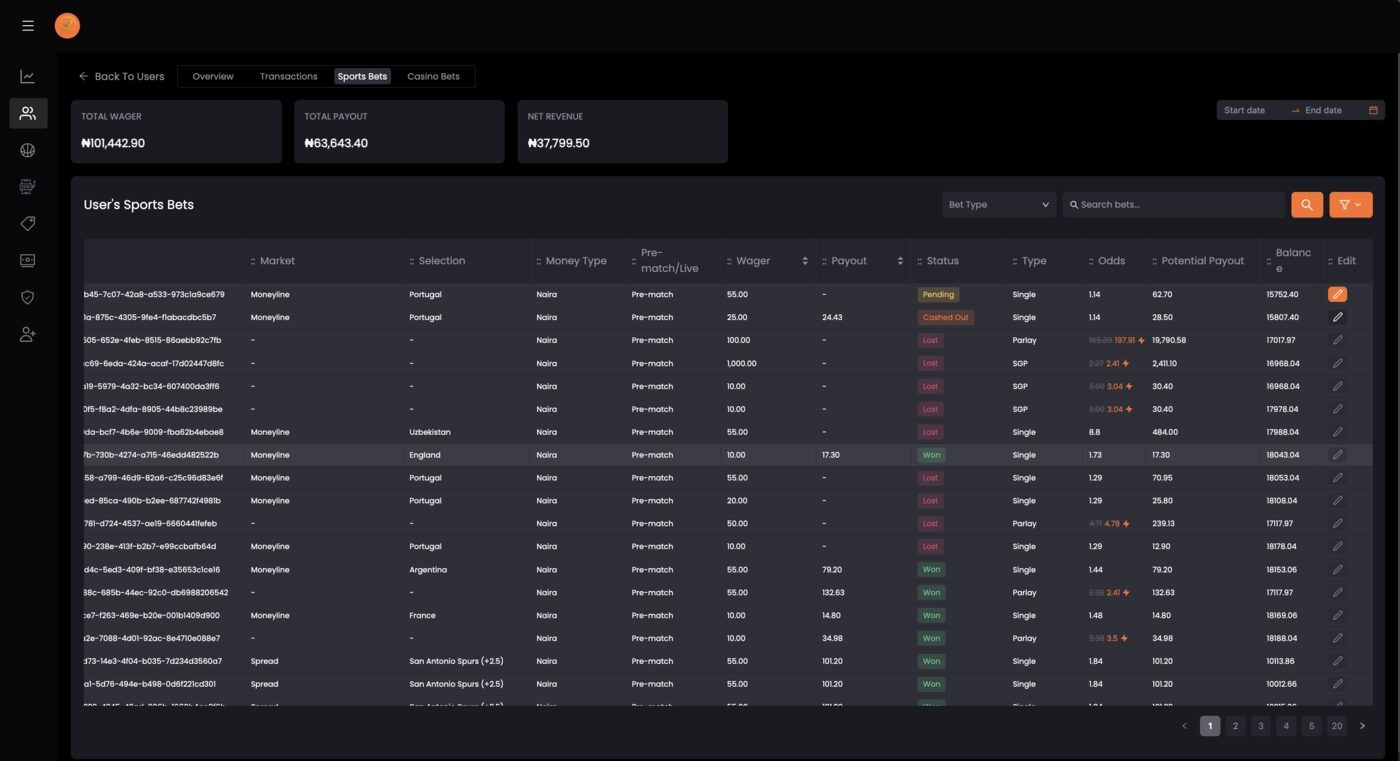
Task: Click the Start date field
Action: click(1250, 110)
